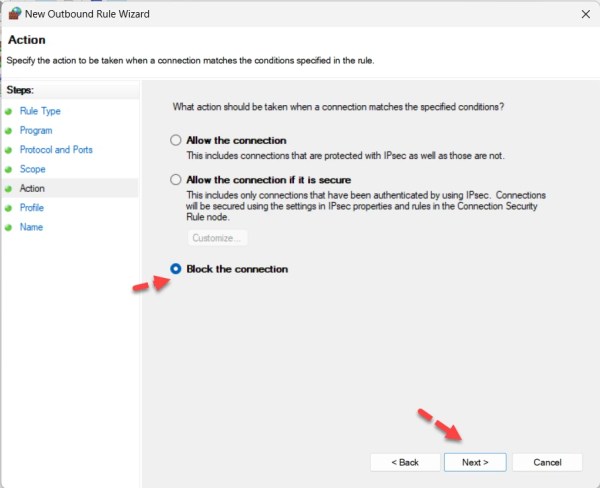Go to the Name step
600x488 pixels.
(x=31, y=227)
